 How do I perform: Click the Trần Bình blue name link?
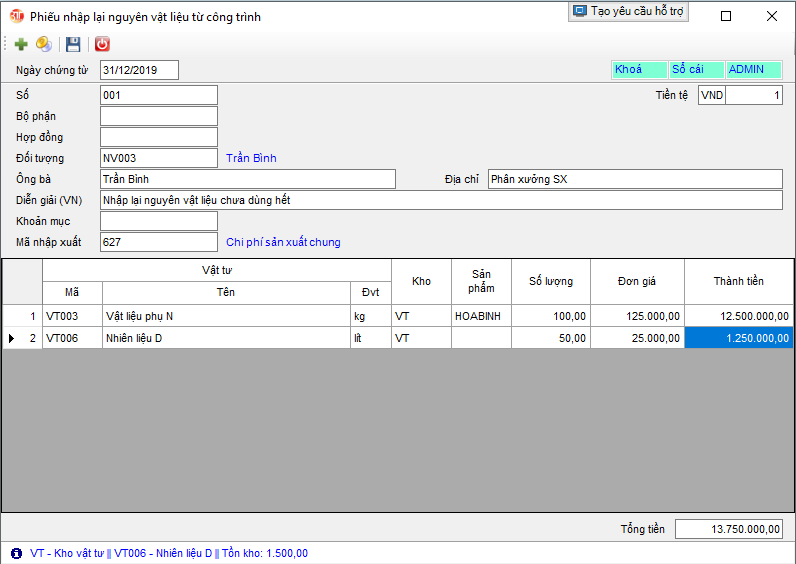251,158
